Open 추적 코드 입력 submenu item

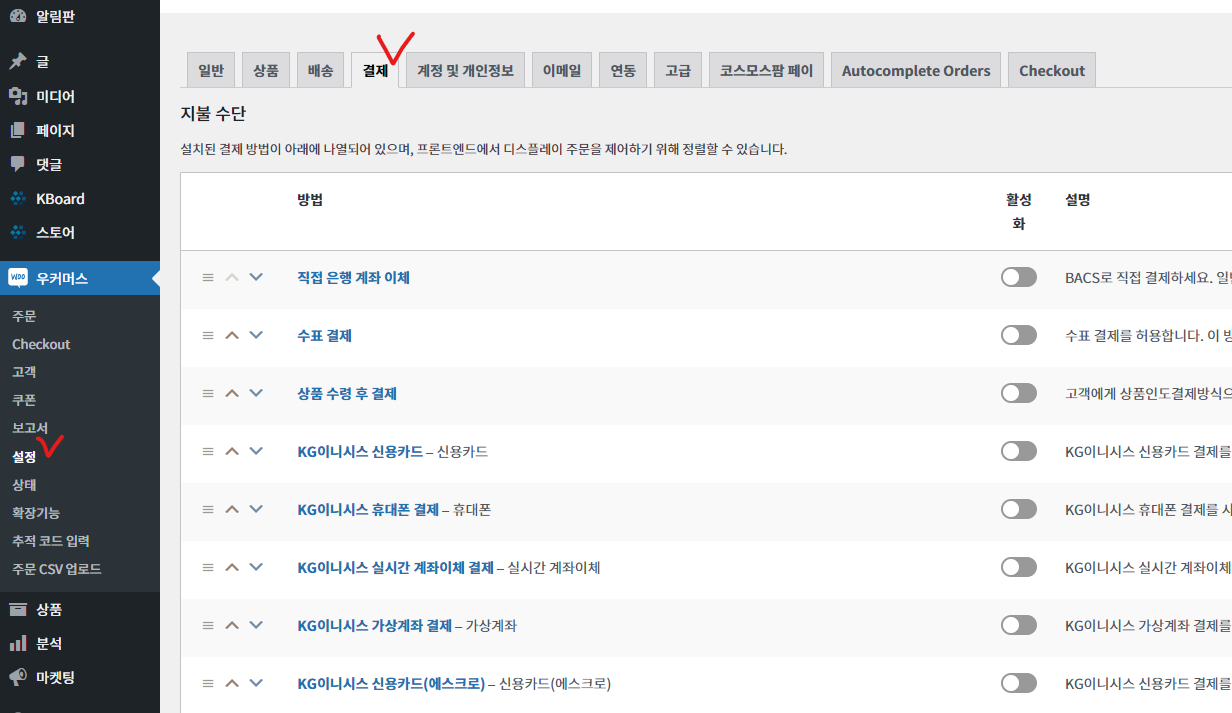(50, 541)
